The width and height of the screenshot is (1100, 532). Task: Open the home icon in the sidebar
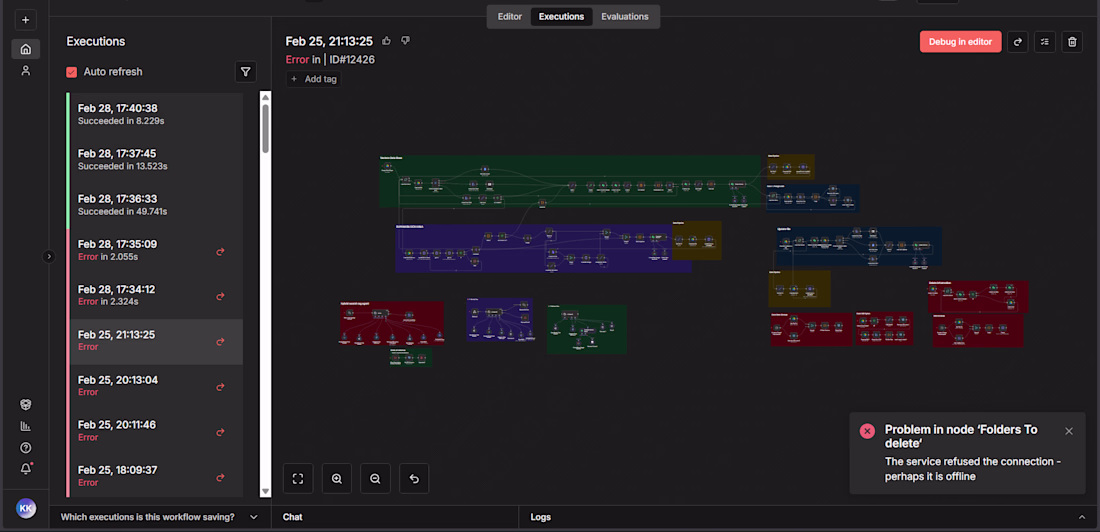pyautogui.click(x=25, y=49)
